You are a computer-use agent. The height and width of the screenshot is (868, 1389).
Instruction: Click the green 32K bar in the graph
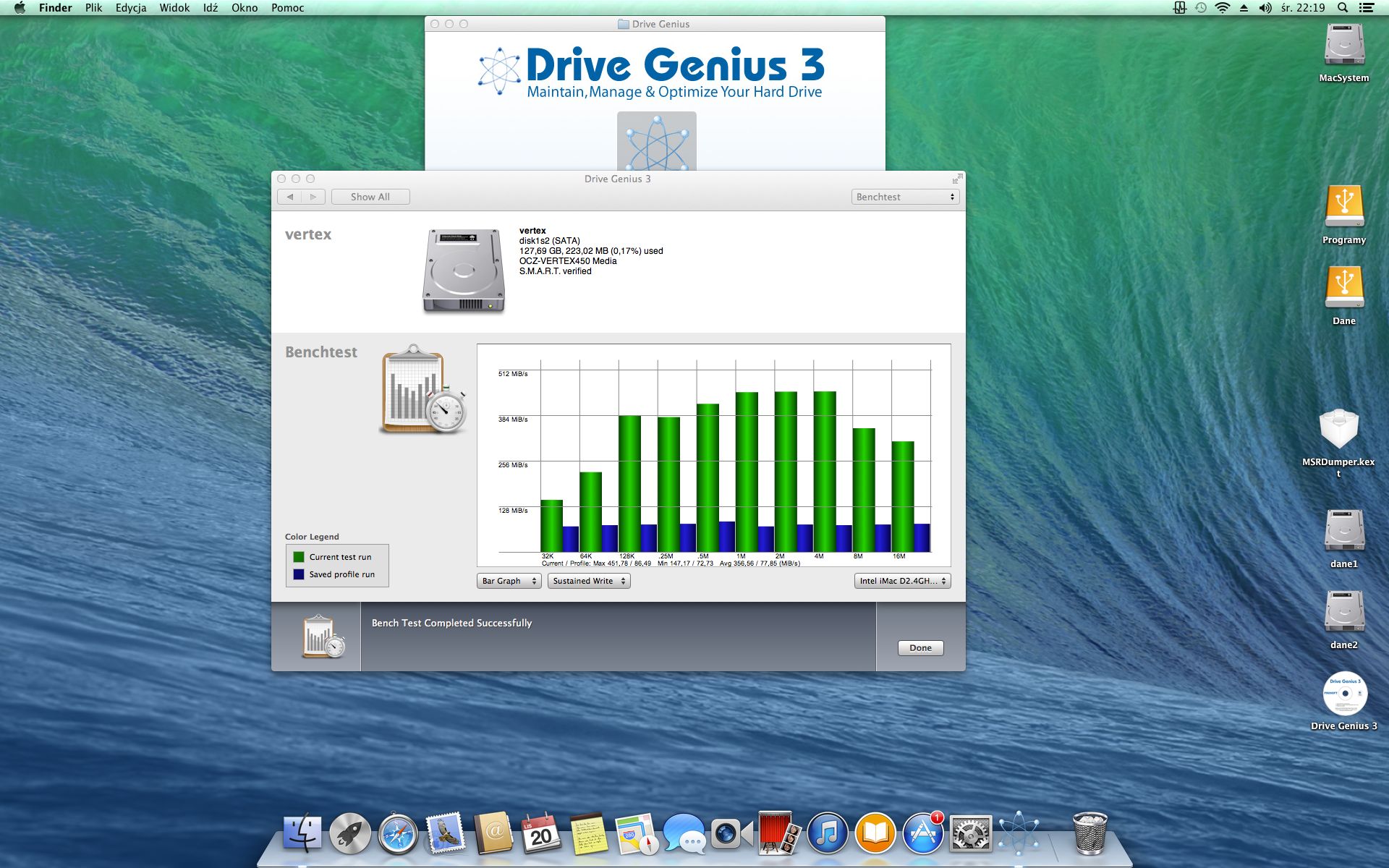click(x=551, y=526)
